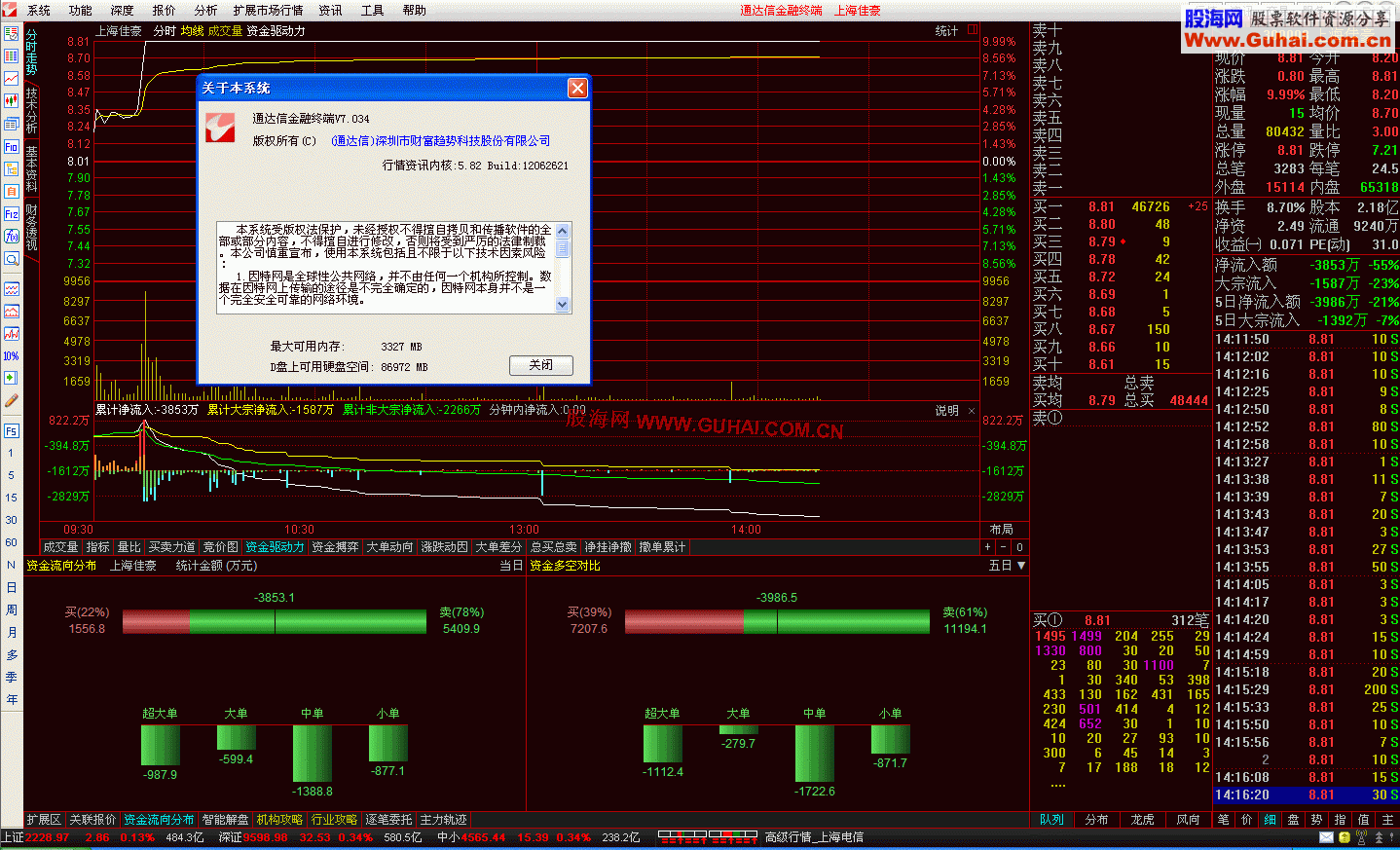1400x850 pixels.
Task: Open the f(x) formula icon
Action: click(12, 236)
